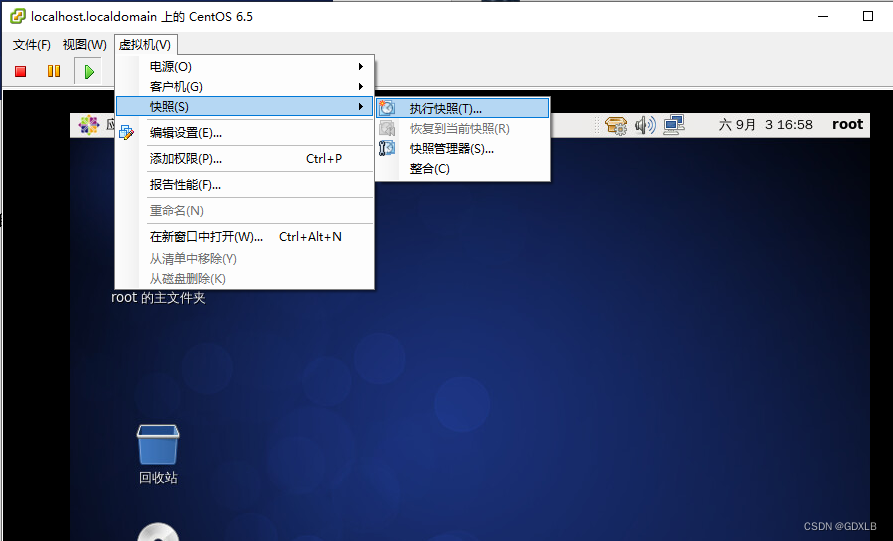This screenshot has height=541, width=893.
Task: Click the Snapshot Manager wrench icon
Action: (x=387, y=148)
